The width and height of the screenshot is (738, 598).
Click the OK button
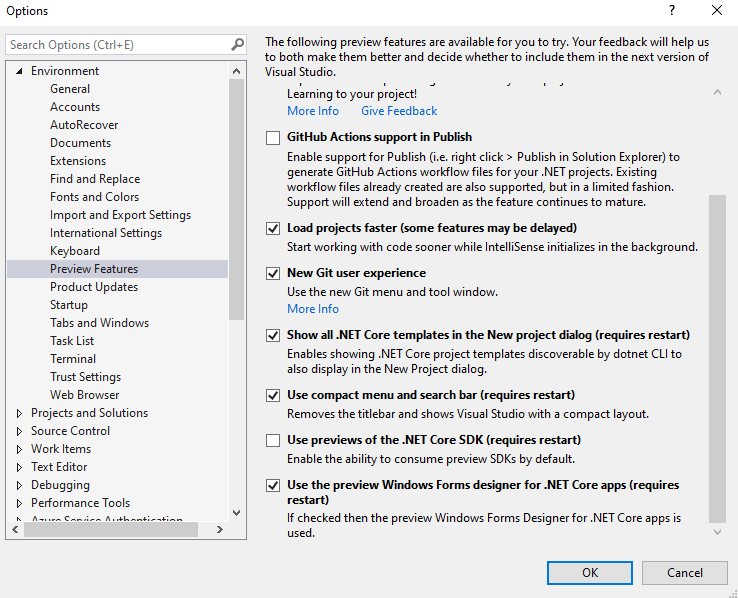590,573
